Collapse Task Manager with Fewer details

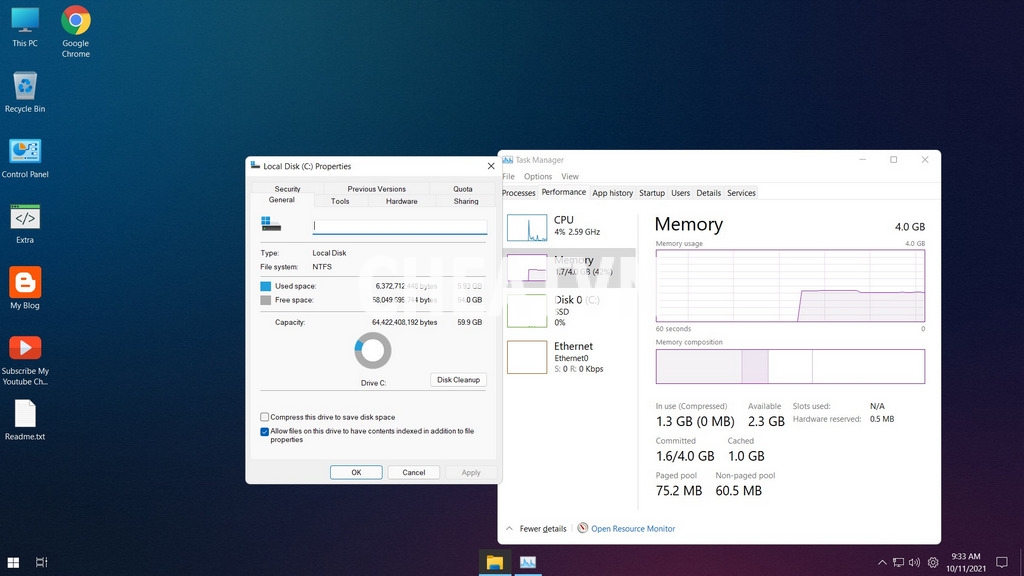(536, 529)
